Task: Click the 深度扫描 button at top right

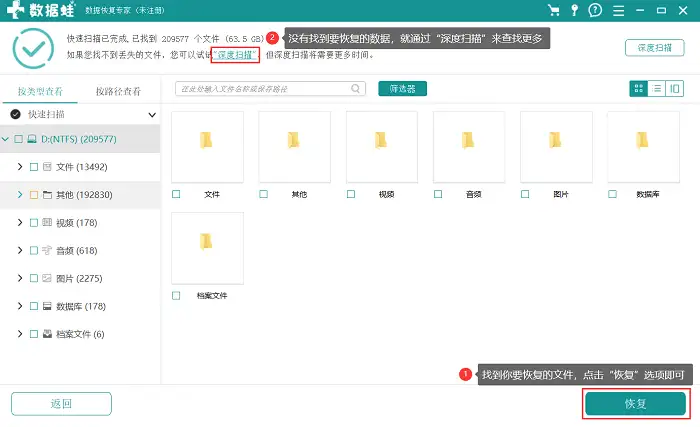Action: [x=654, y=48]
